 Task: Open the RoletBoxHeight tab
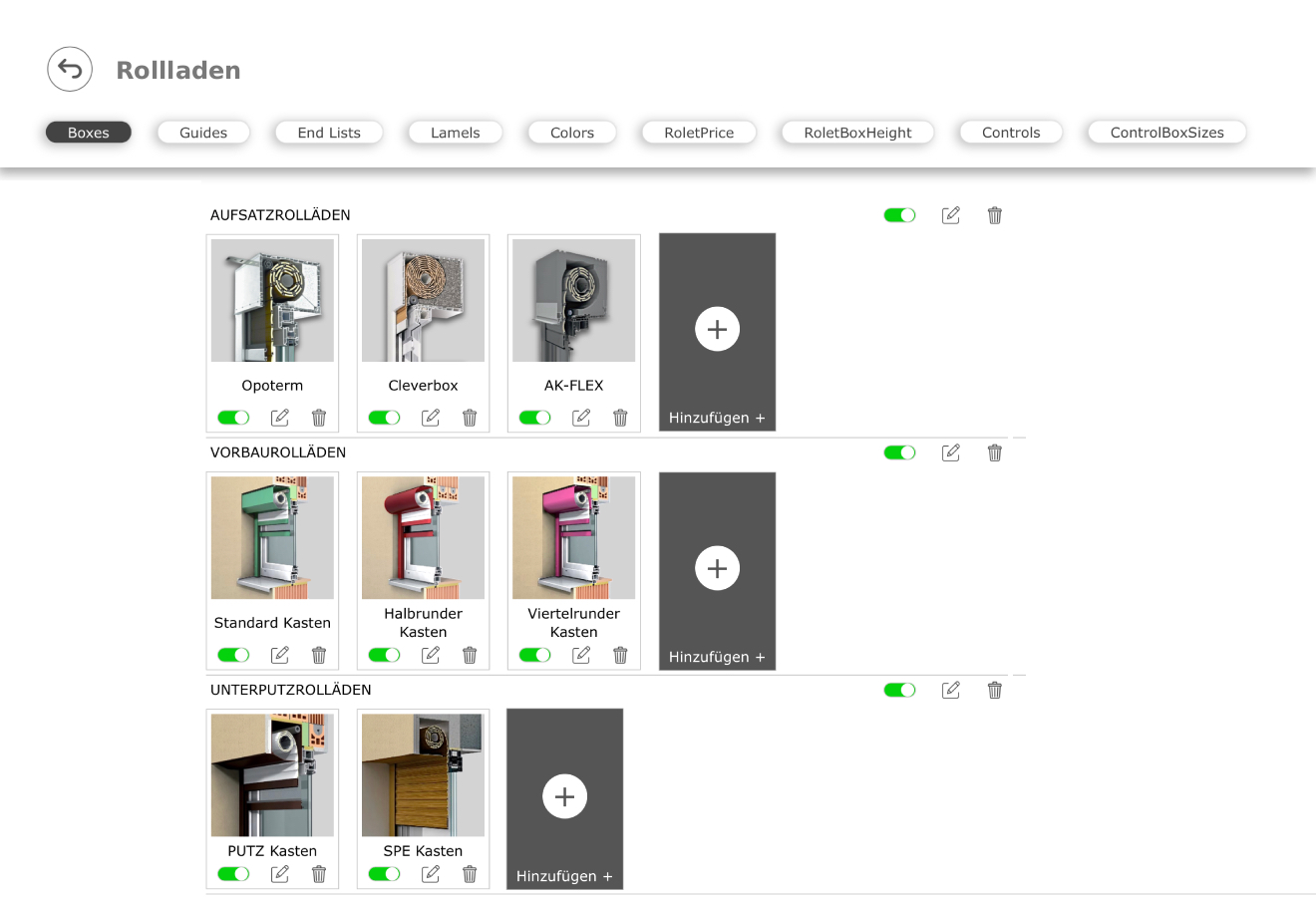(x=857, y=133)
